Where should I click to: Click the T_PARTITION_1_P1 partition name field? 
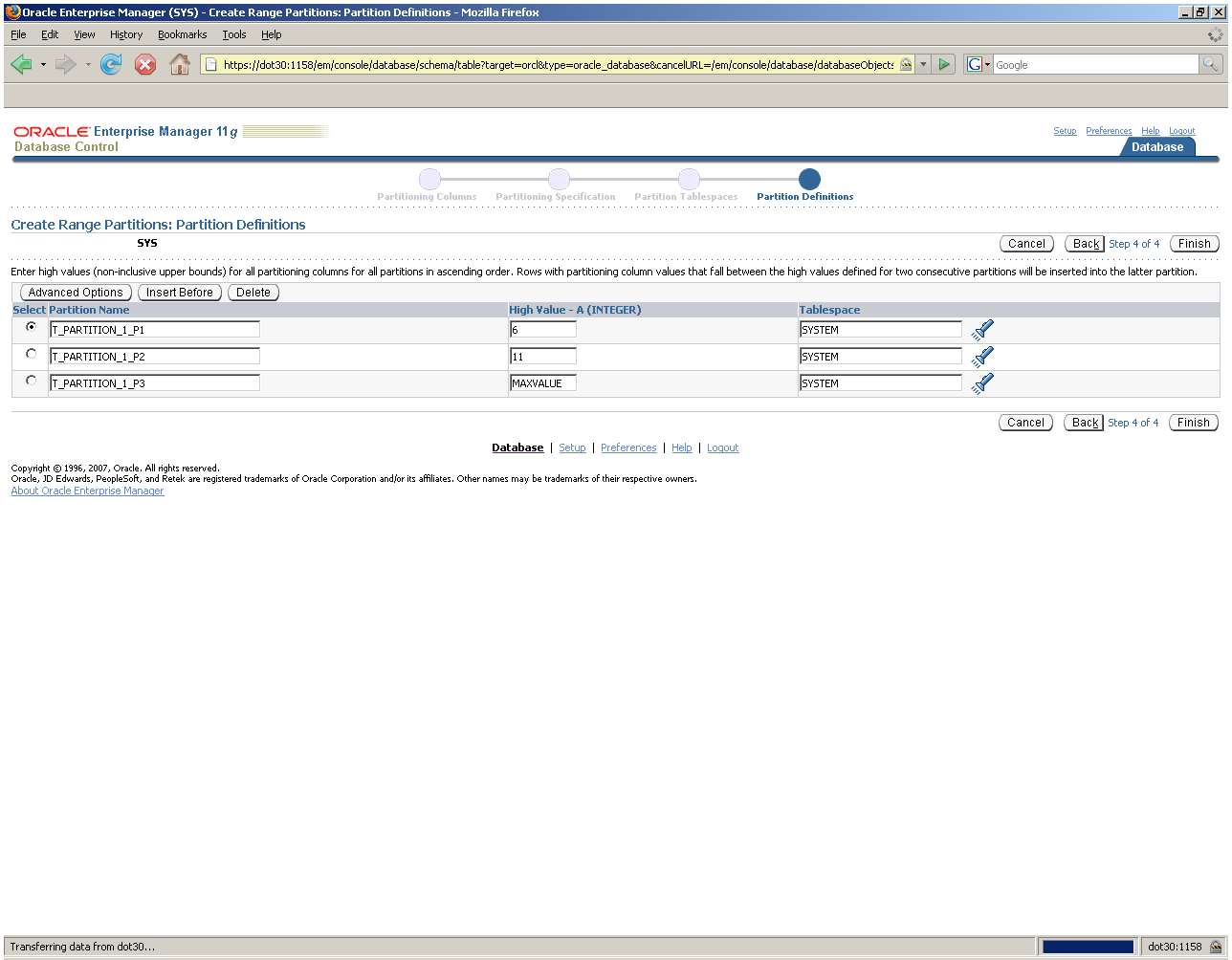click(155, 329)
